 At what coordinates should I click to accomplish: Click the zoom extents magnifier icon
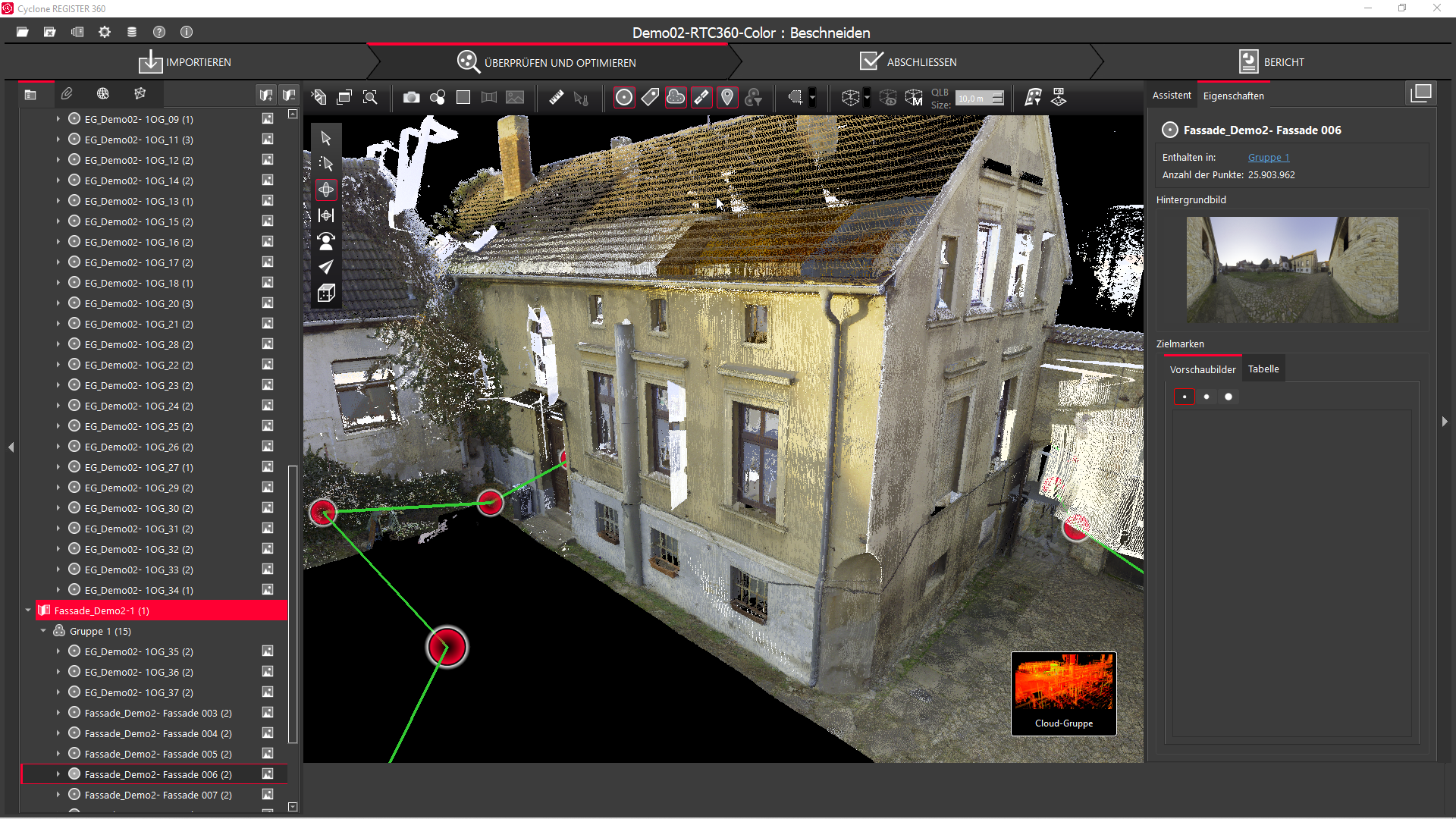pyautogui.click(x=370, y=98)
